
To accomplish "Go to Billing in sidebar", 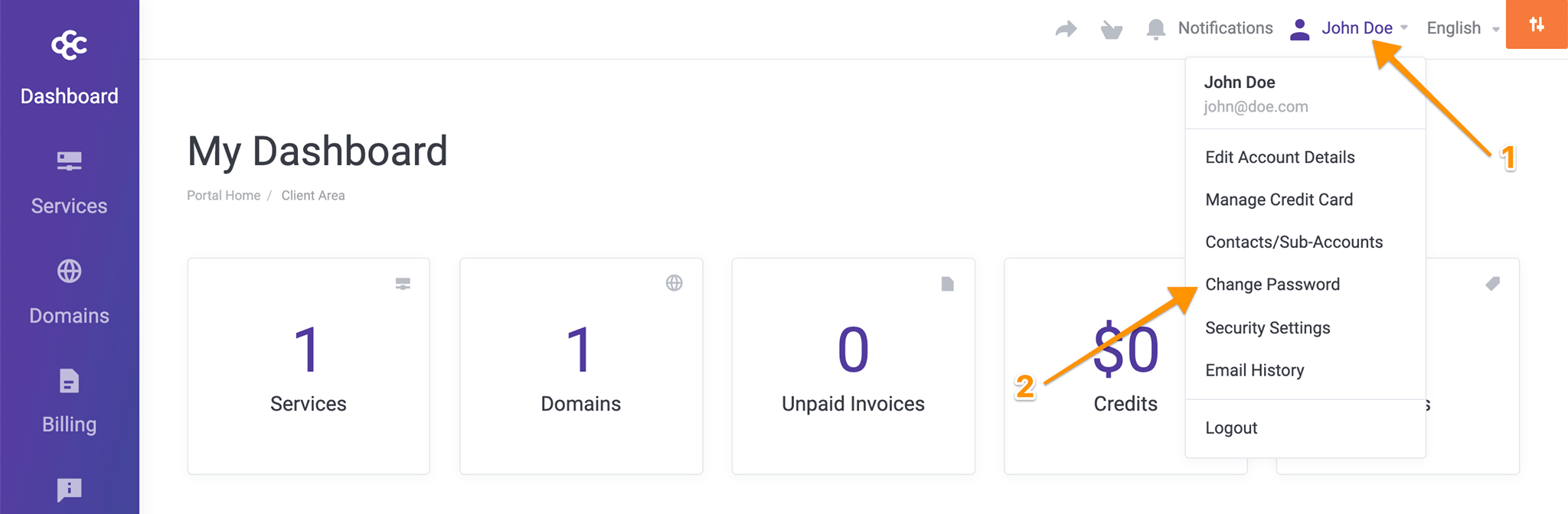I will [69, 402].
